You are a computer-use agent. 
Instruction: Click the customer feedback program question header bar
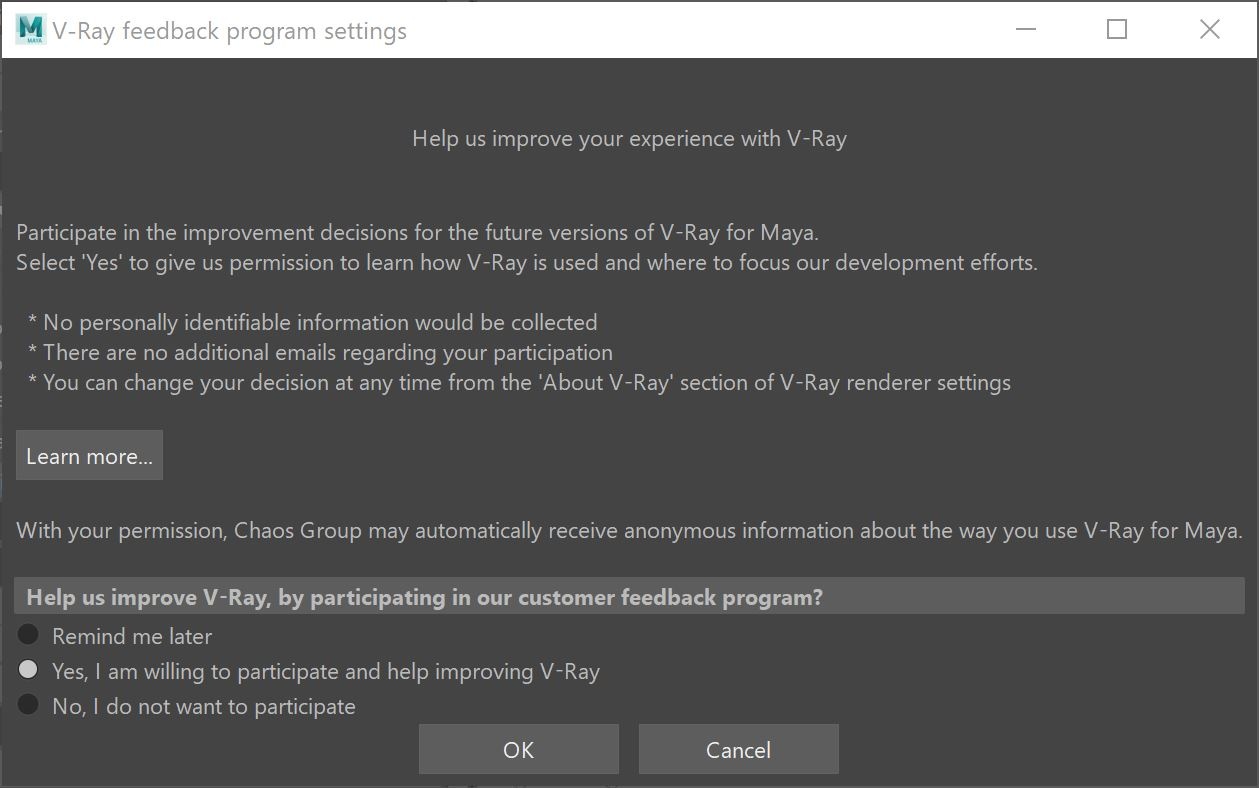pyautogui.click(x=629, y=597)
